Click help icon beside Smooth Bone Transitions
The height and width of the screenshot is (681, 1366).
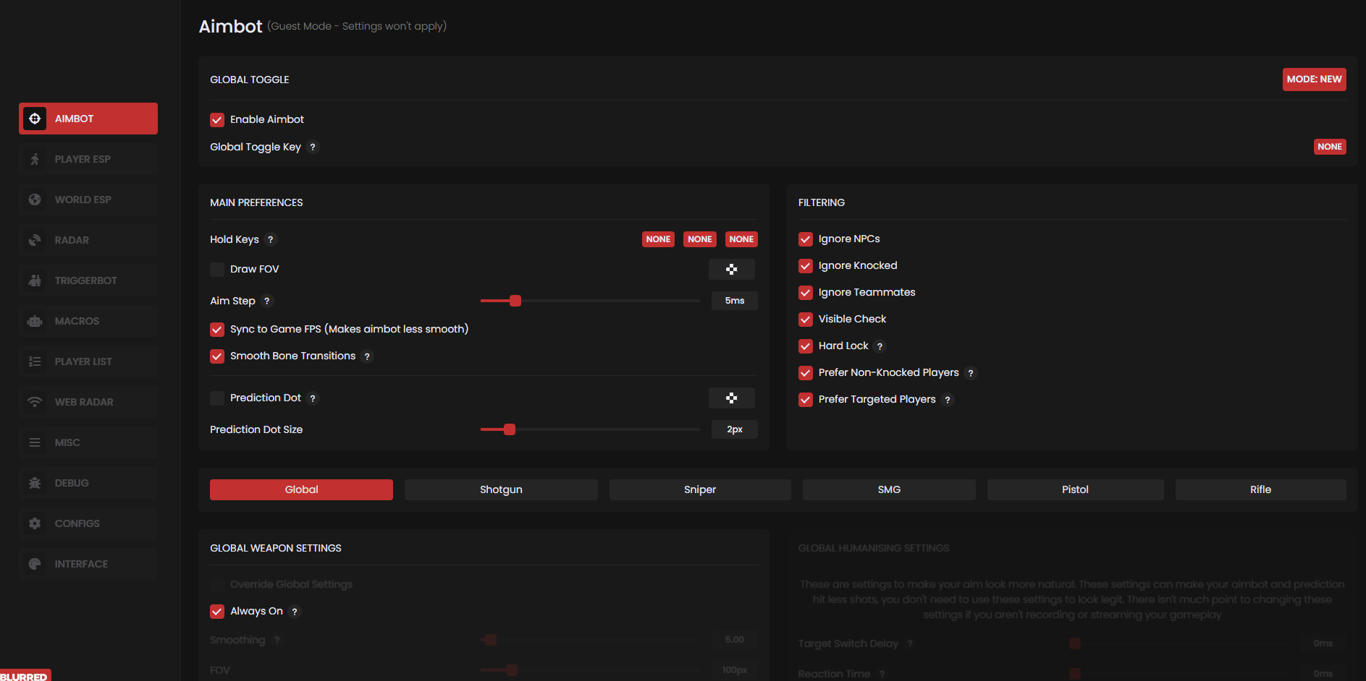367,356
